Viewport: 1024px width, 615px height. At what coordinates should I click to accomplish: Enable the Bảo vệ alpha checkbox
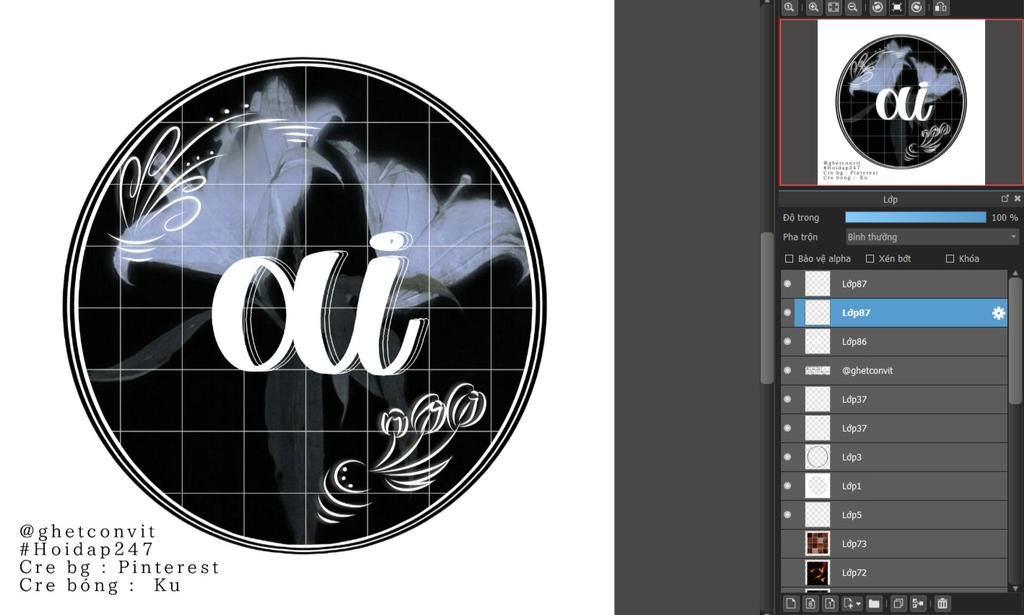coord(789,259)
